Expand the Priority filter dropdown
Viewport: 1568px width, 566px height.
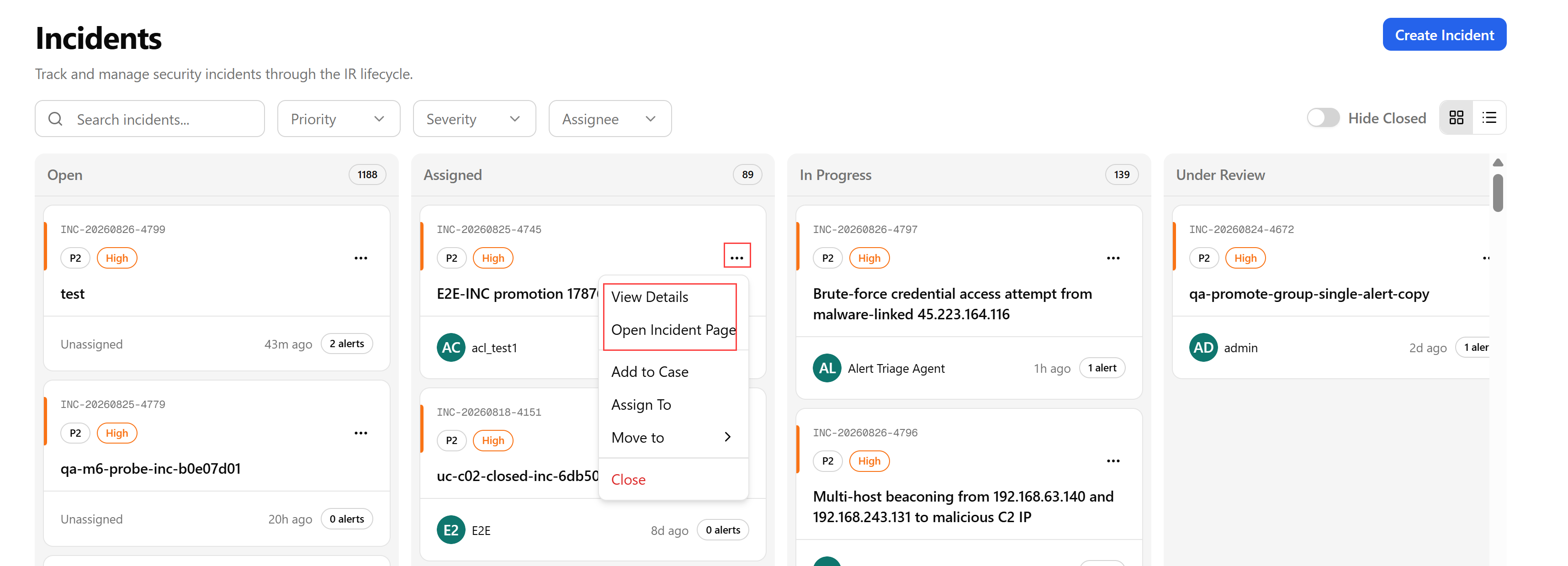point(339,119)
